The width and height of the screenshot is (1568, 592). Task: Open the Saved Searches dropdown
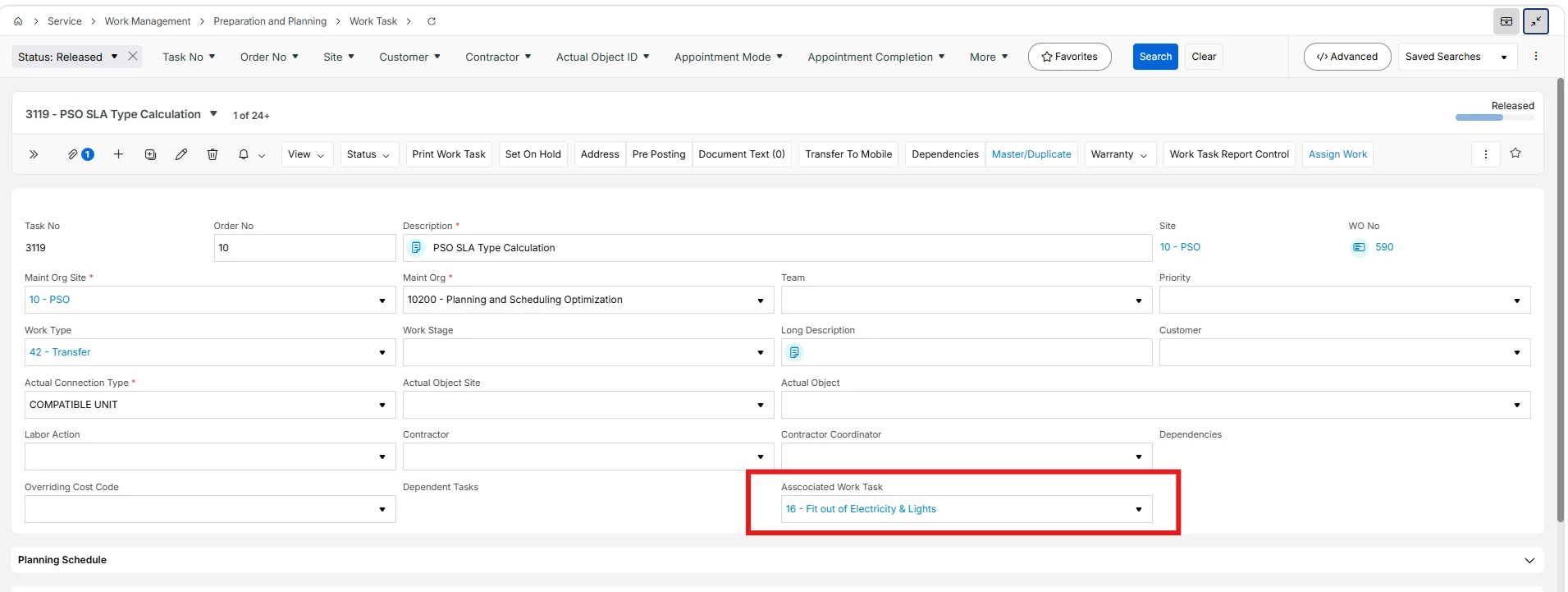[x=1457, y=57]
